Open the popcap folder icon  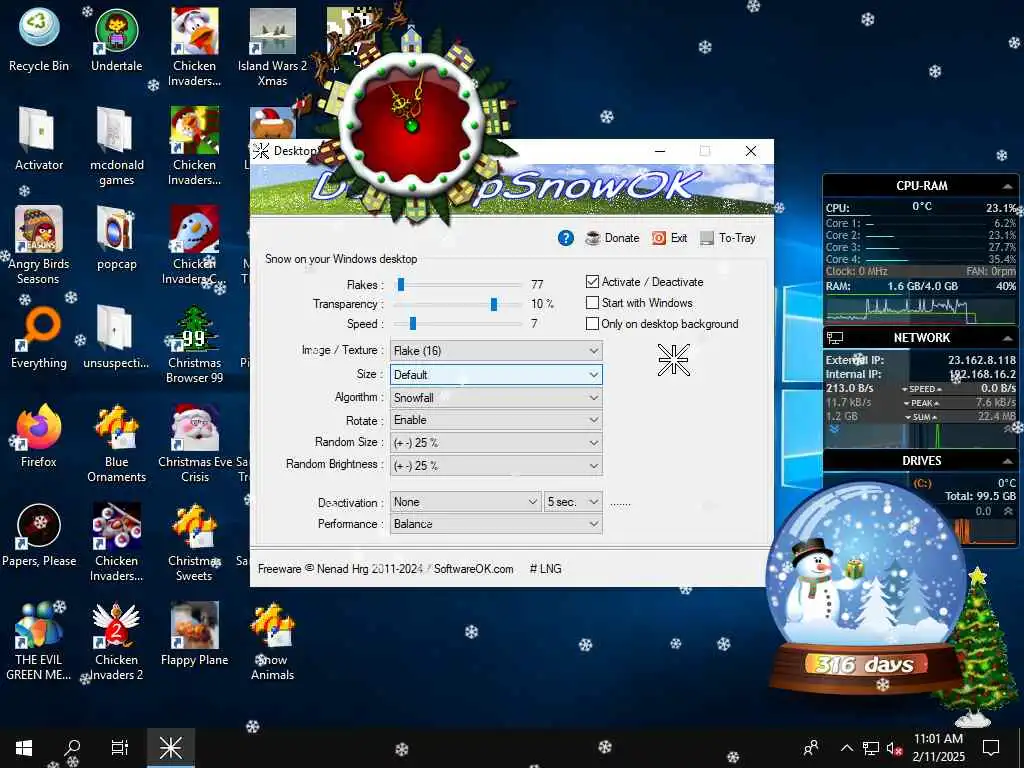coord(116,238)
